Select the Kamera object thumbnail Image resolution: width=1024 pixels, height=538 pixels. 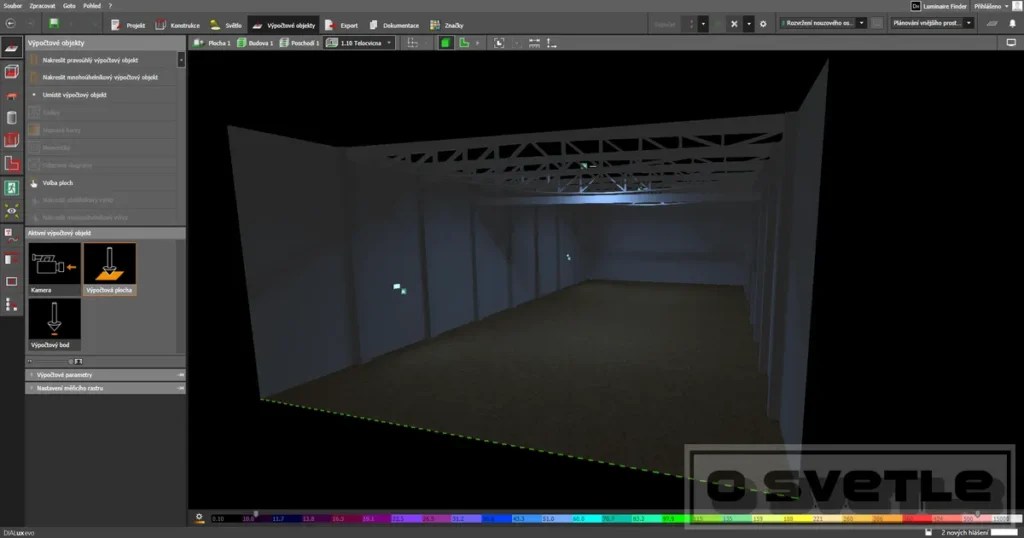coord(54,268)
